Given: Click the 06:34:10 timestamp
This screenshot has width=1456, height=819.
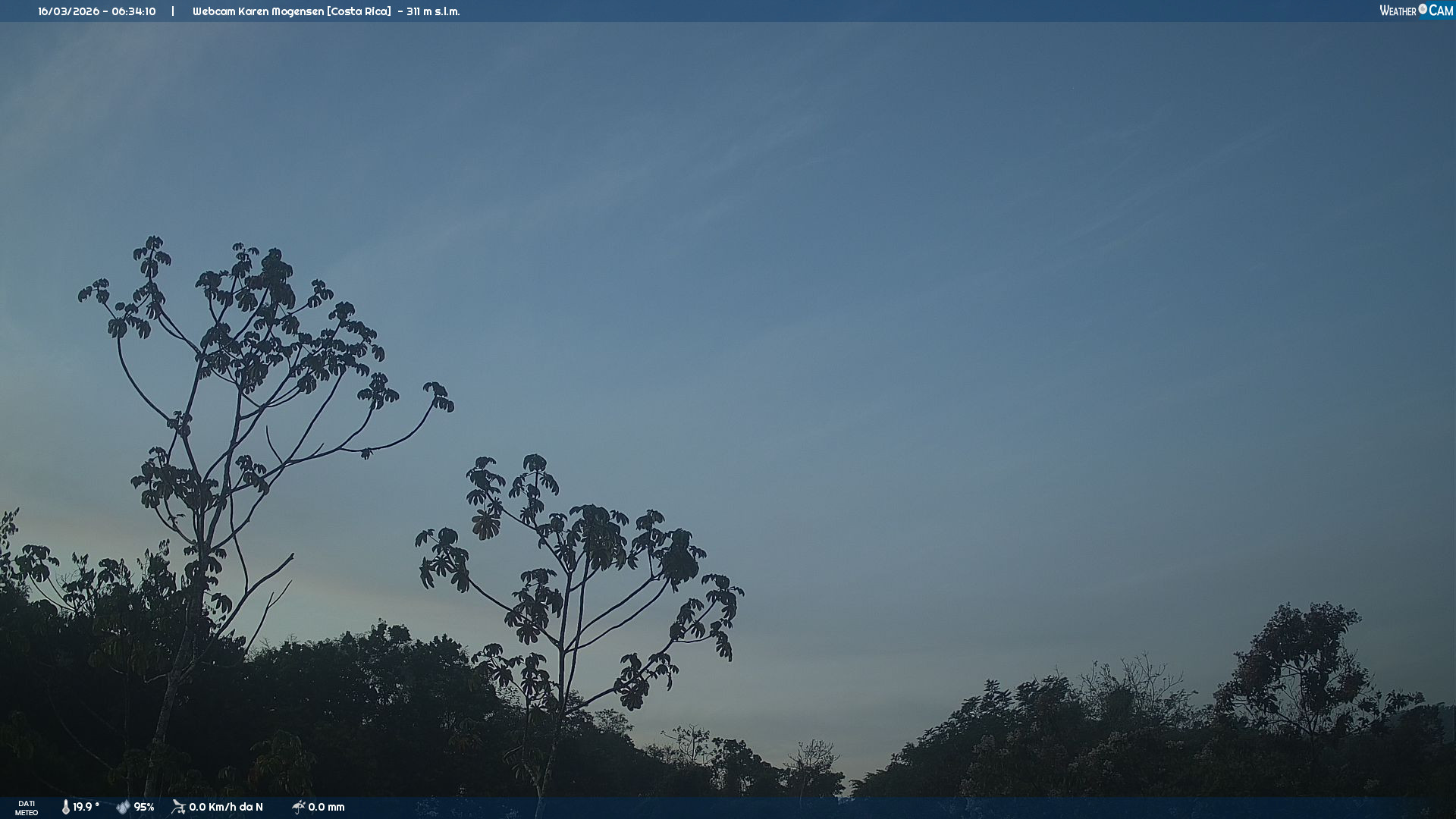Looking at the screenshot, I should tap(133, 11).
